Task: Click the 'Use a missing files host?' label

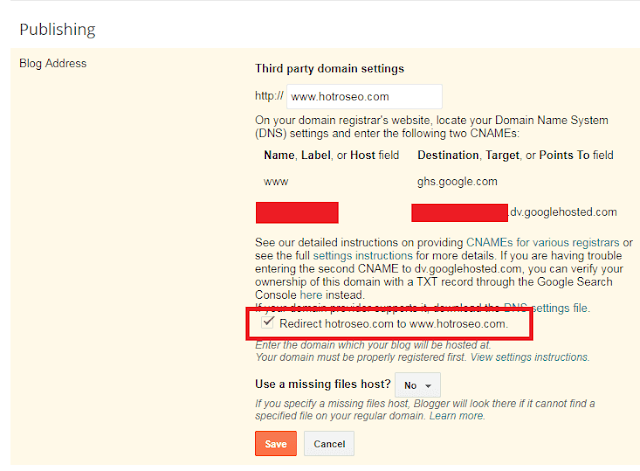Action: [x=323, y=384]
